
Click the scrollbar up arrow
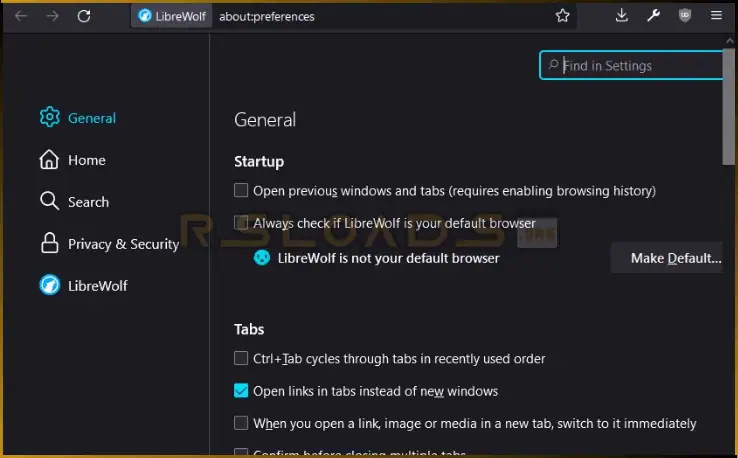point(730,41)
